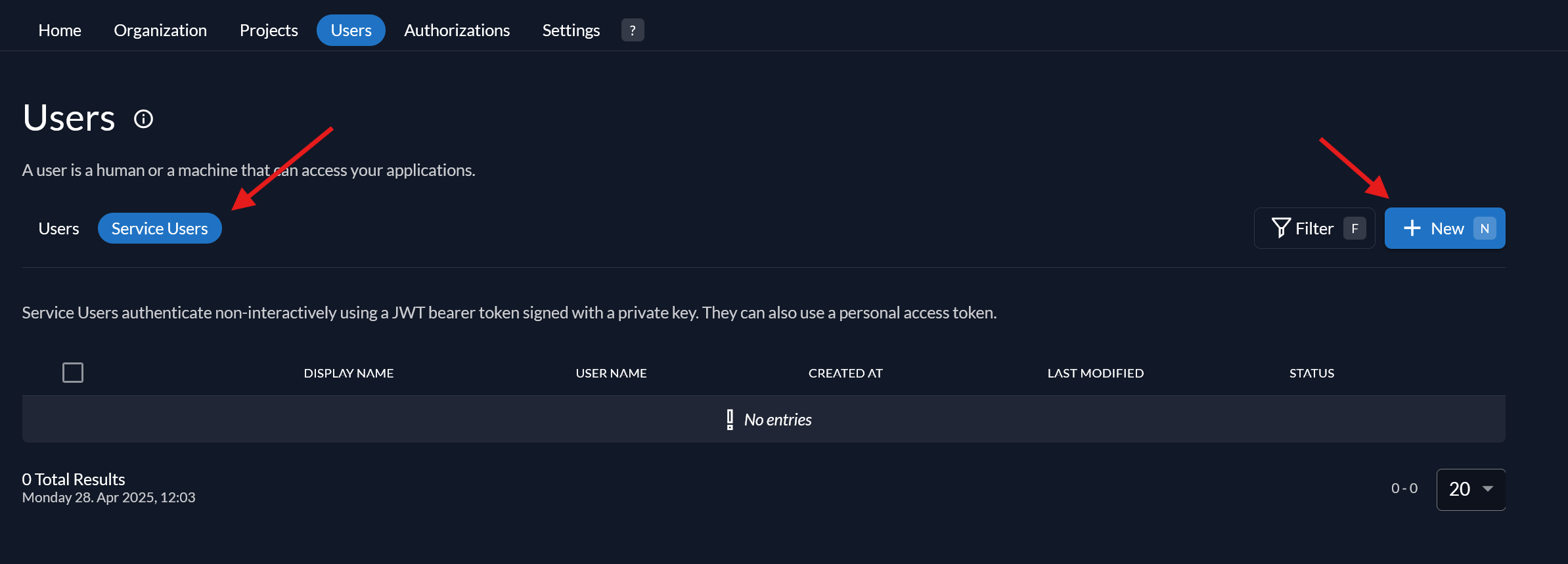1568x564 pixels.
Task: Open the Organization menu item
Action: point(160,30)
